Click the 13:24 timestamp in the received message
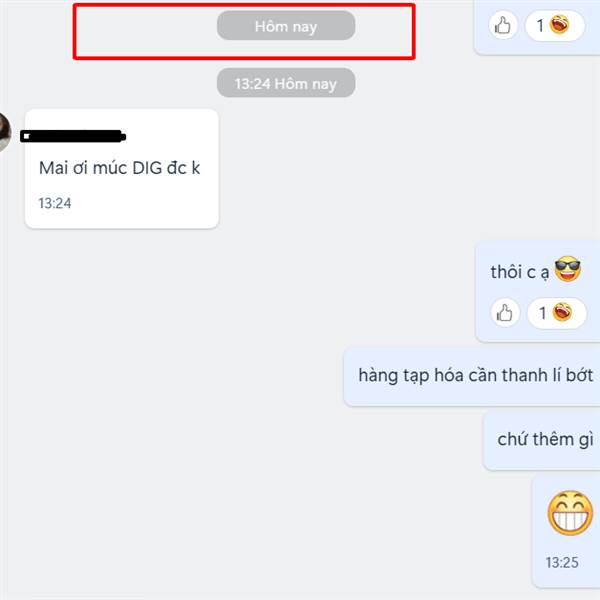The height and width of the screenshot is (600, 600). 55,203
